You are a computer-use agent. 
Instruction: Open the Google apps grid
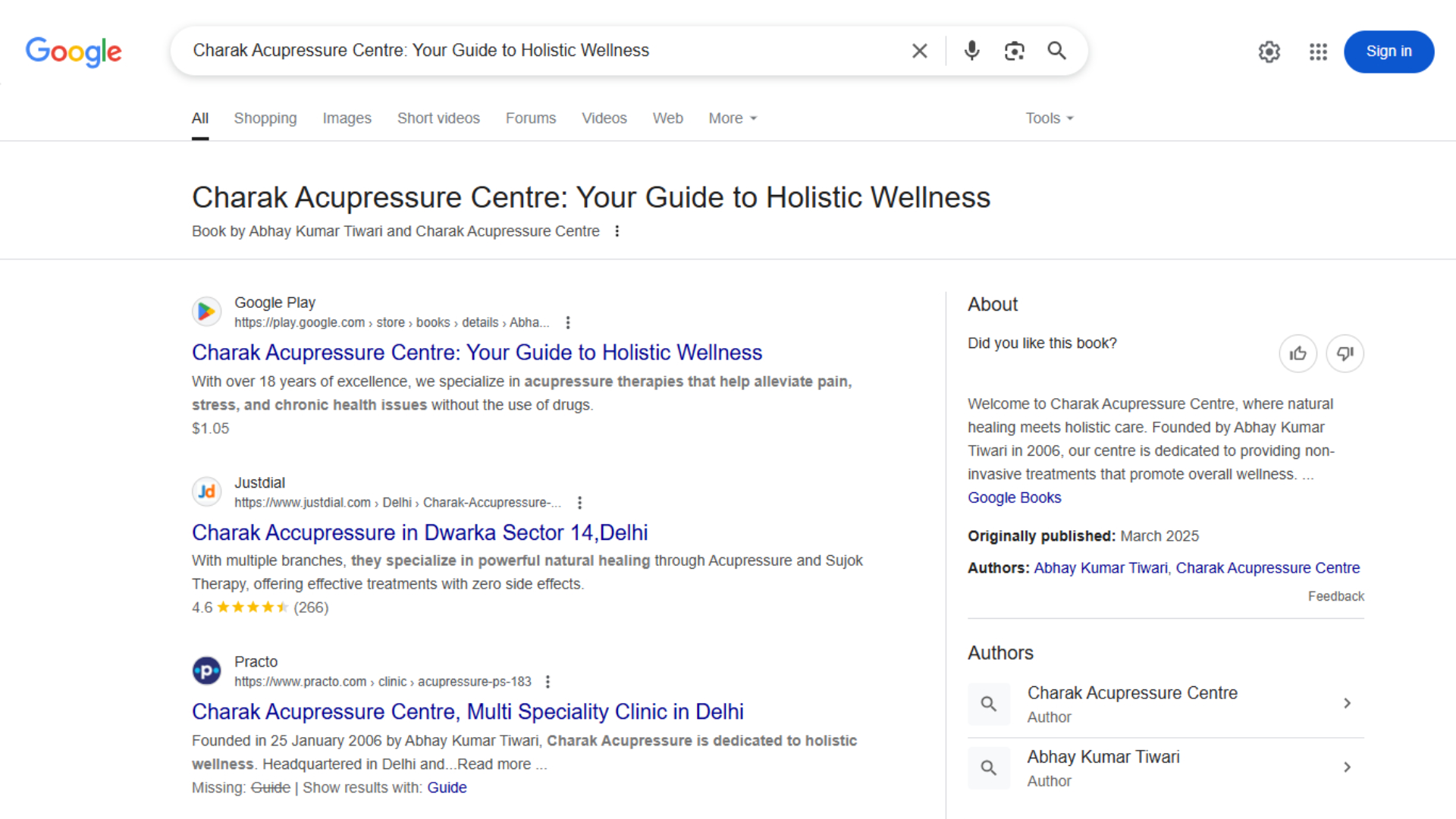(1318, 52)
